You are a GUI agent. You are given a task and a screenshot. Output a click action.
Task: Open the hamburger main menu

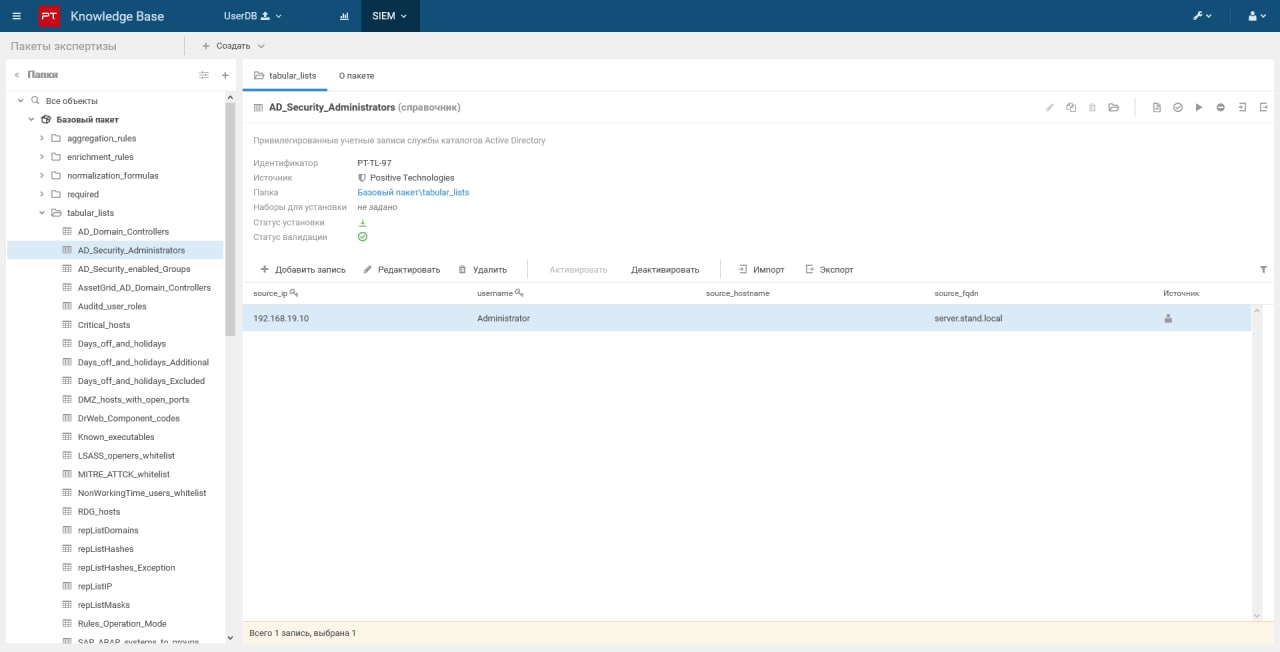coord(16,16)
